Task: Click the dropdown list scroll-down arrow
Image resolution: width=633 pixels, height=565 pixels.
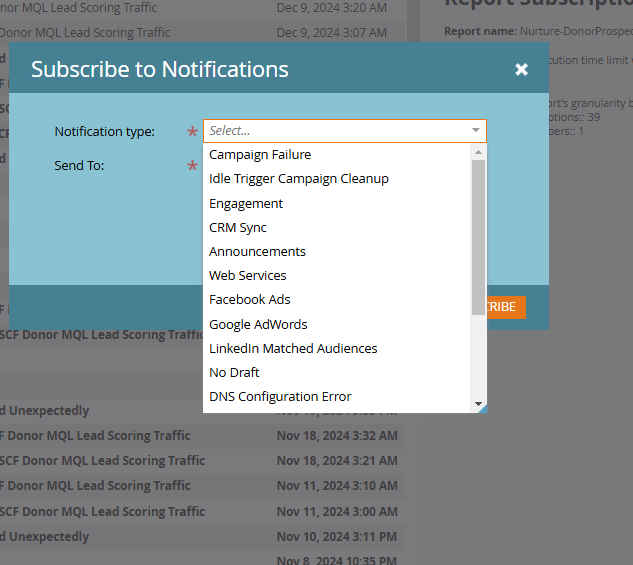Action: pyautogui.click(x=478, y=404)
